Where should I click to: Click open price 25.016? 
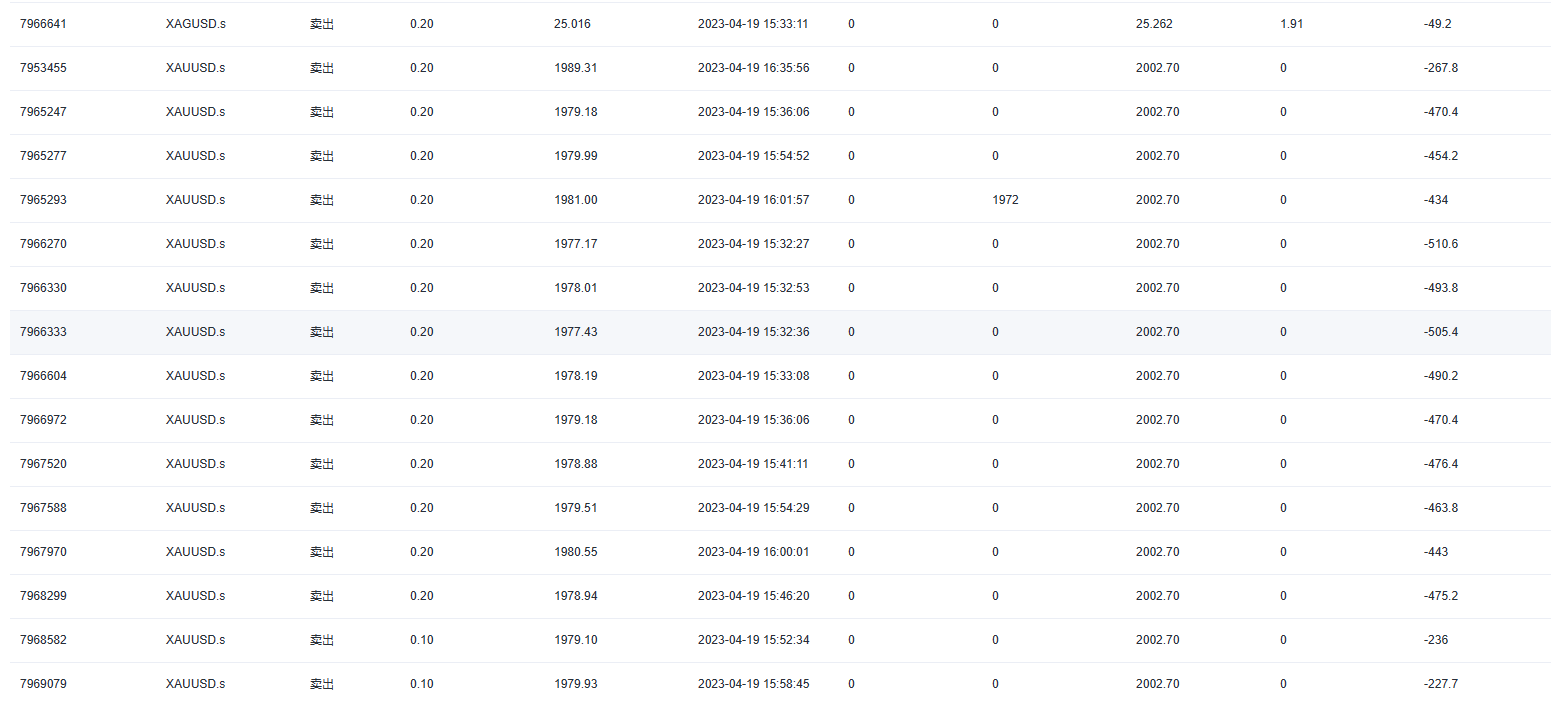[572, 24]
